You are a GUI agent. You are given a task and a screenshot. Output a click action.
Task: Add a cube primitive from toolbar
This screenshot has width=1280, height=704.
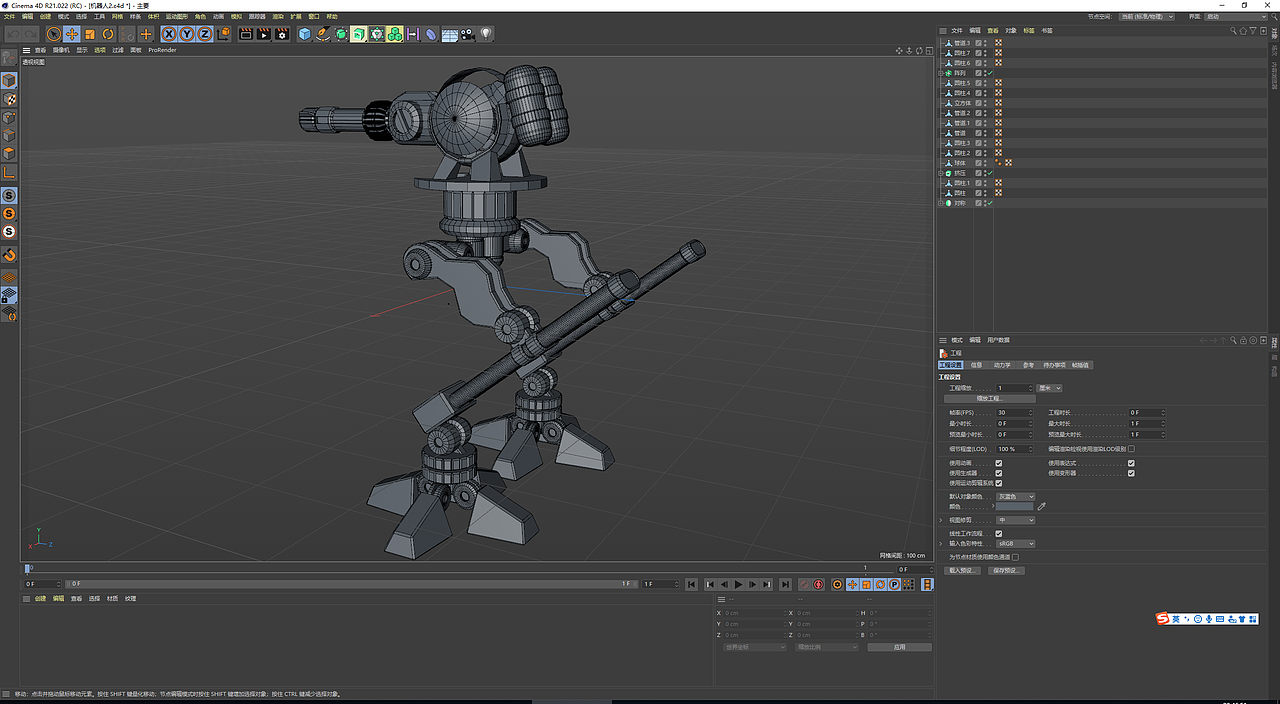[x=305, y=34]
